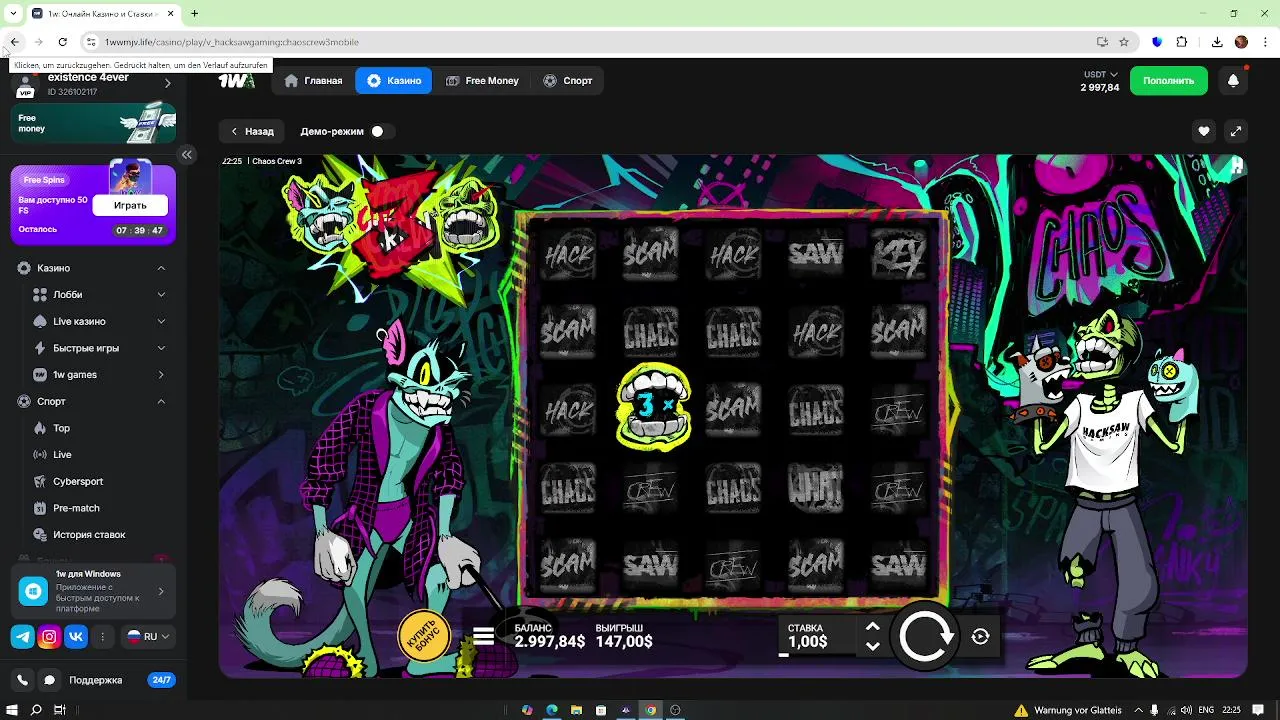Screen dimensions: 1280x720
Task: Open browser downloads icon
Action: click(x=1217, y=42)
